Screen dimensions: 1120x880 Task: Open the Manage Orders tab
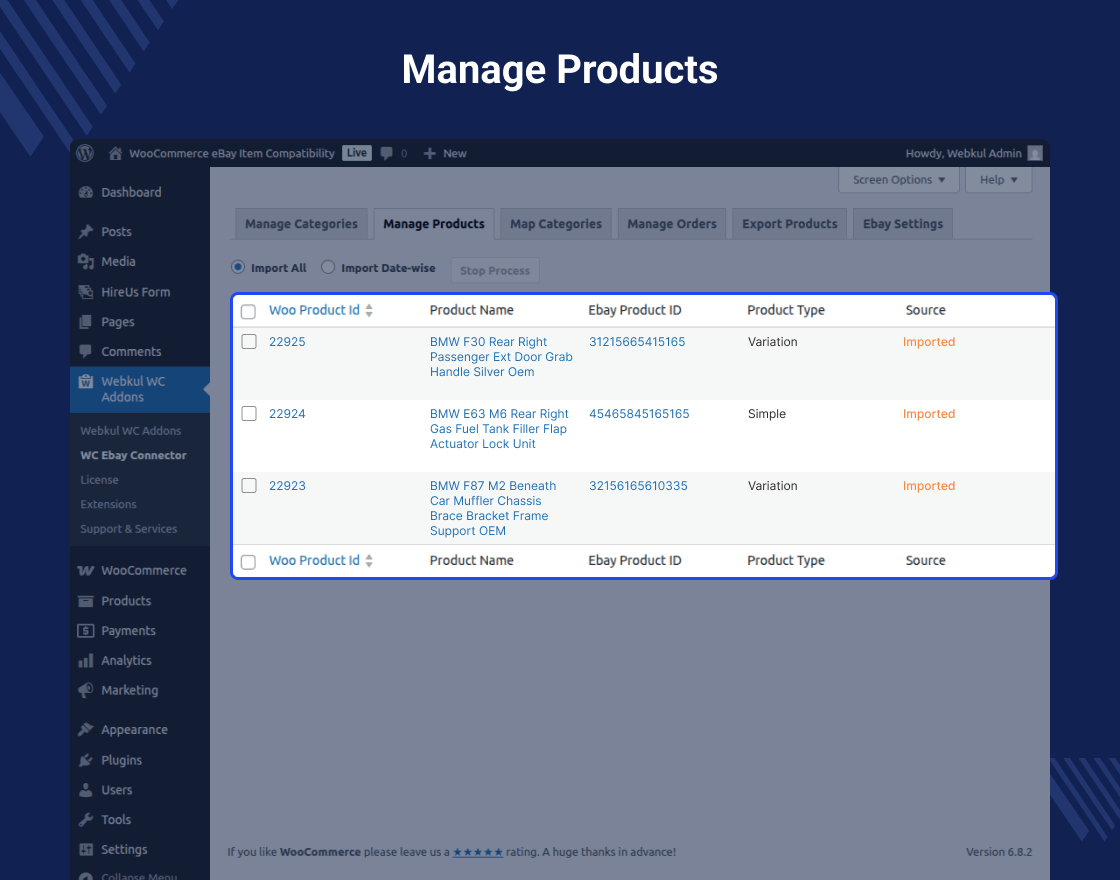(x=671, y=224)
